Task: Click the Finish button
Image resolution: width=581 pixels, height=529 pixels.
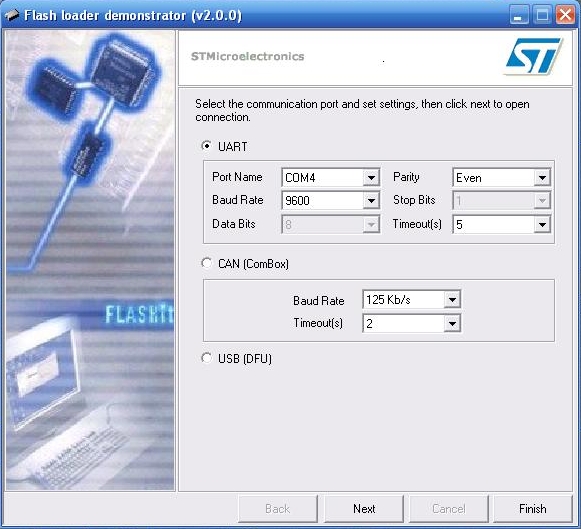Action: (532, 509)
